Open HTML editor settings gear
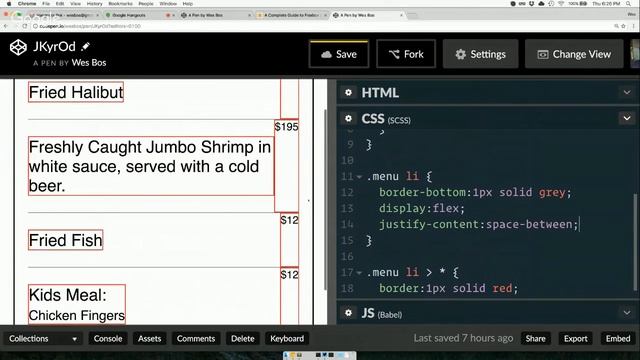The width and height of the screenshot is (640, 360). 348,92
